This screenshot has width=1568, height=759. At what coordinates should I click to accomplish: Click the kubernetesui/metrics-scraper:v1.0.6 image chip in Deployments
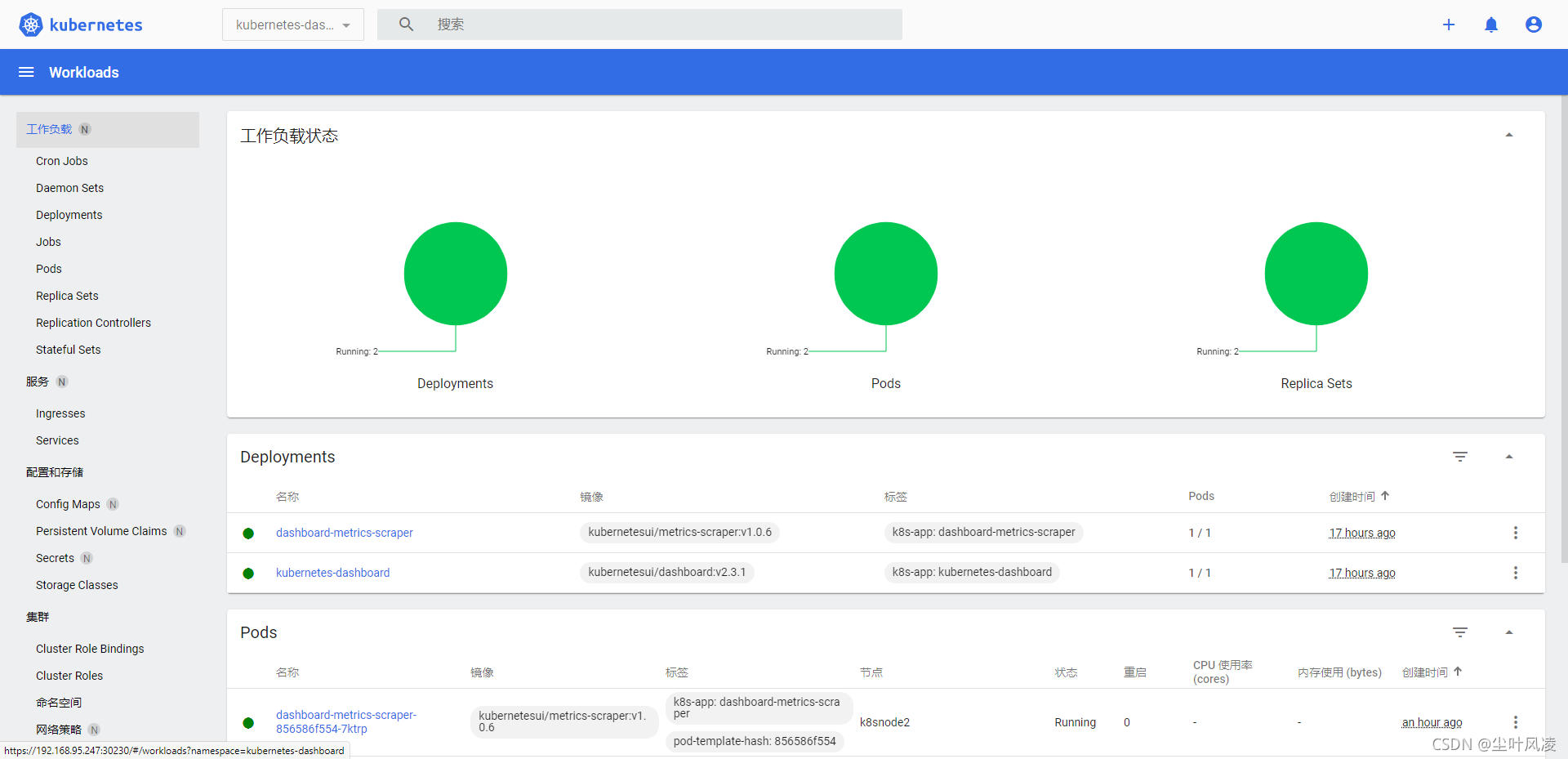point(680,532)
